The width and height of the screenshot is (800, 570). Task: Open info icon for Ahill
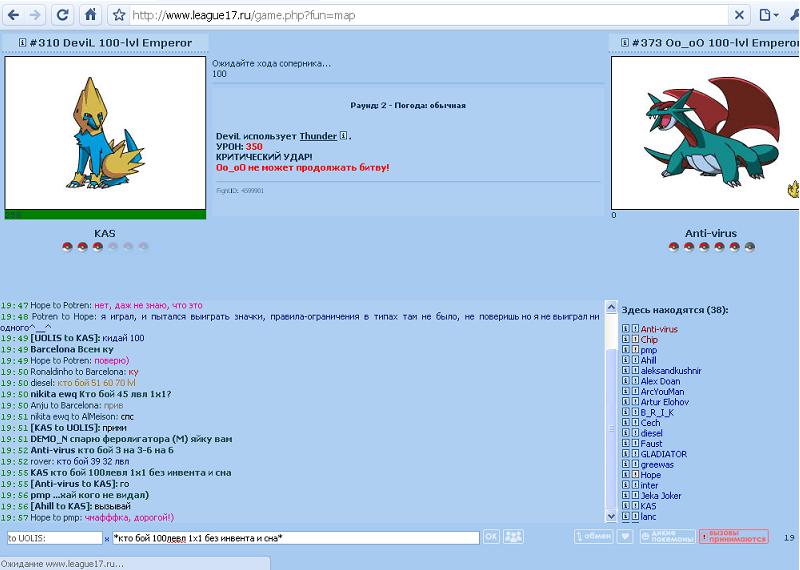click(x=626, y=360)
